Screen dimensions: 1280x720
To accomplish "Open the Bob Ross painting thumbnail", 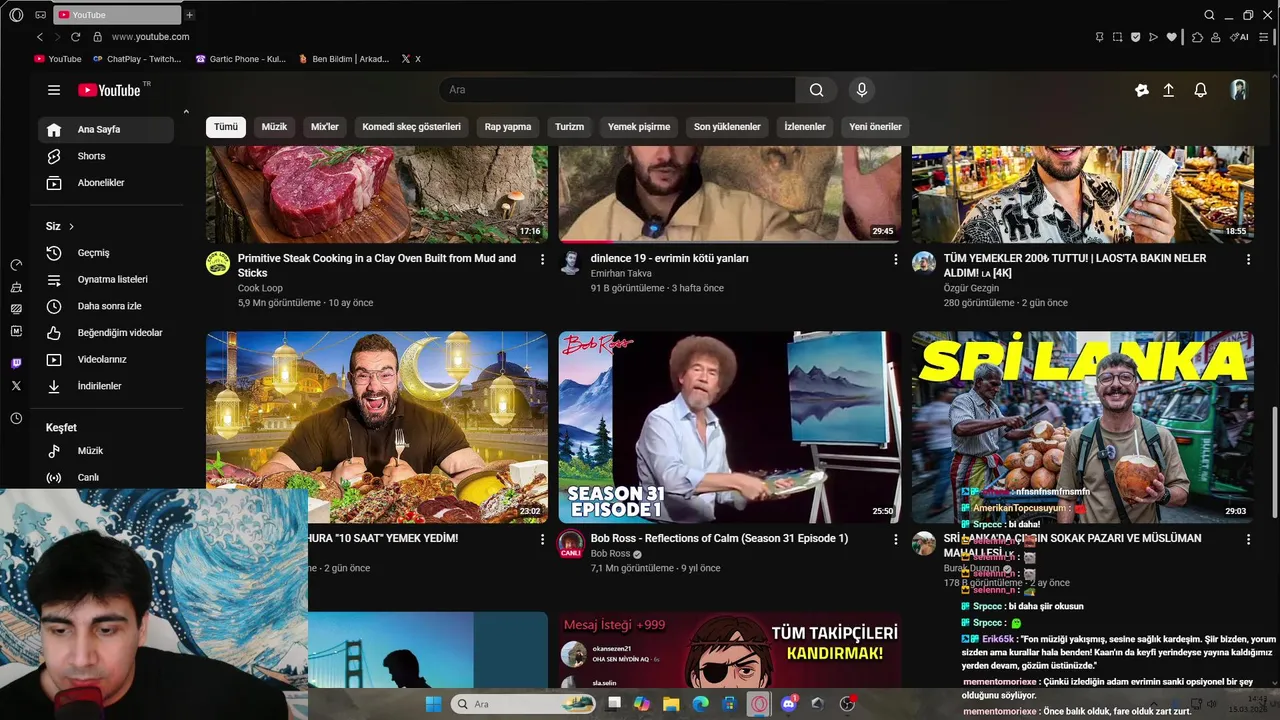I will click(x=730, y=427).
